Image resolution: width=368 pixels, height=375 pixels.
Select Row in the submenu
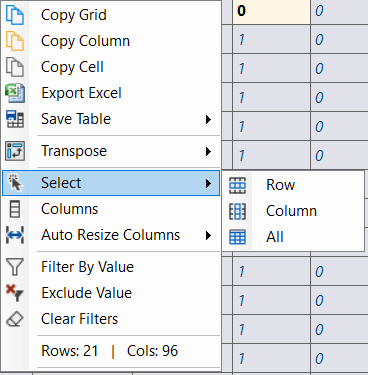pos(293,185)
